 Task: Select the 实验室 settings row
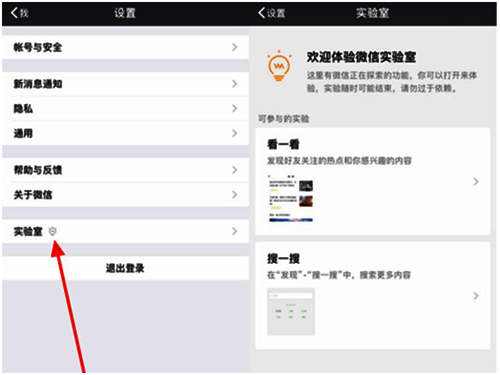pyautogui.click(x=125, y=231)
